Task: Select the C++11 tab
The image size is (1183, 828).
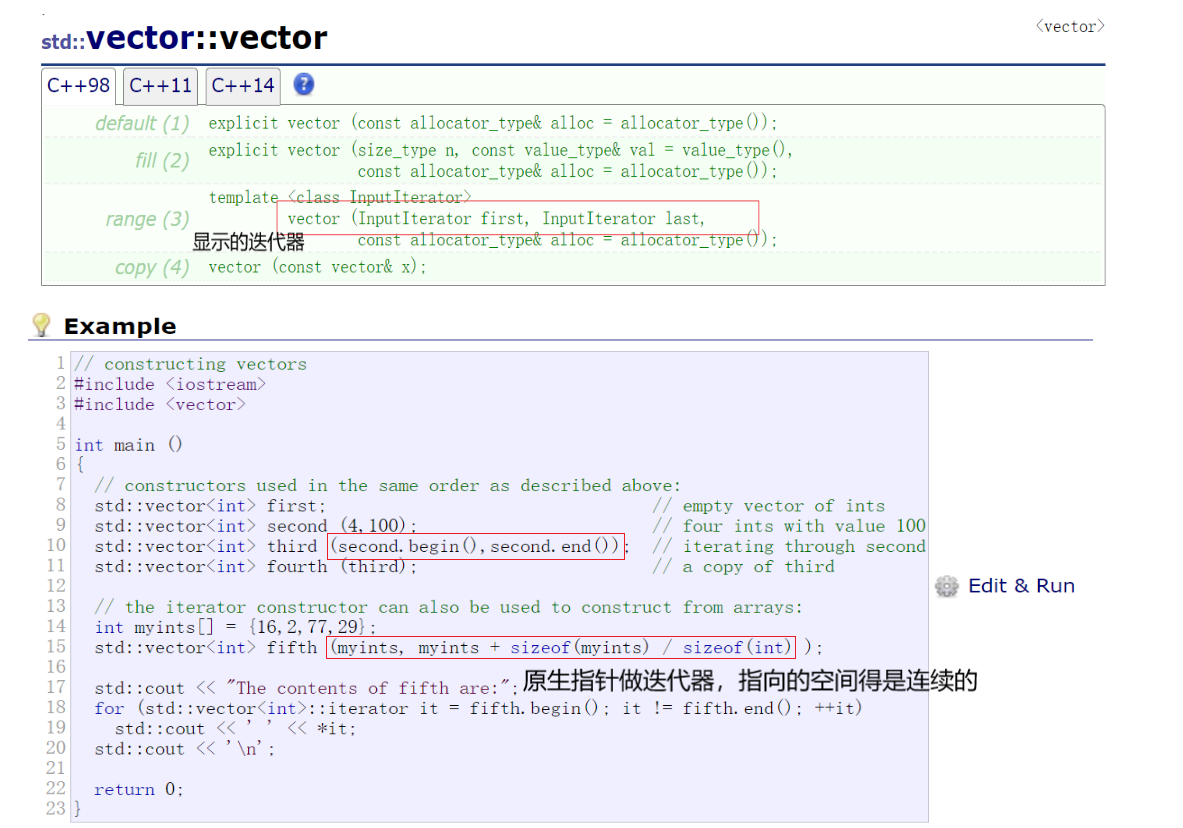Action: point(160,85)
